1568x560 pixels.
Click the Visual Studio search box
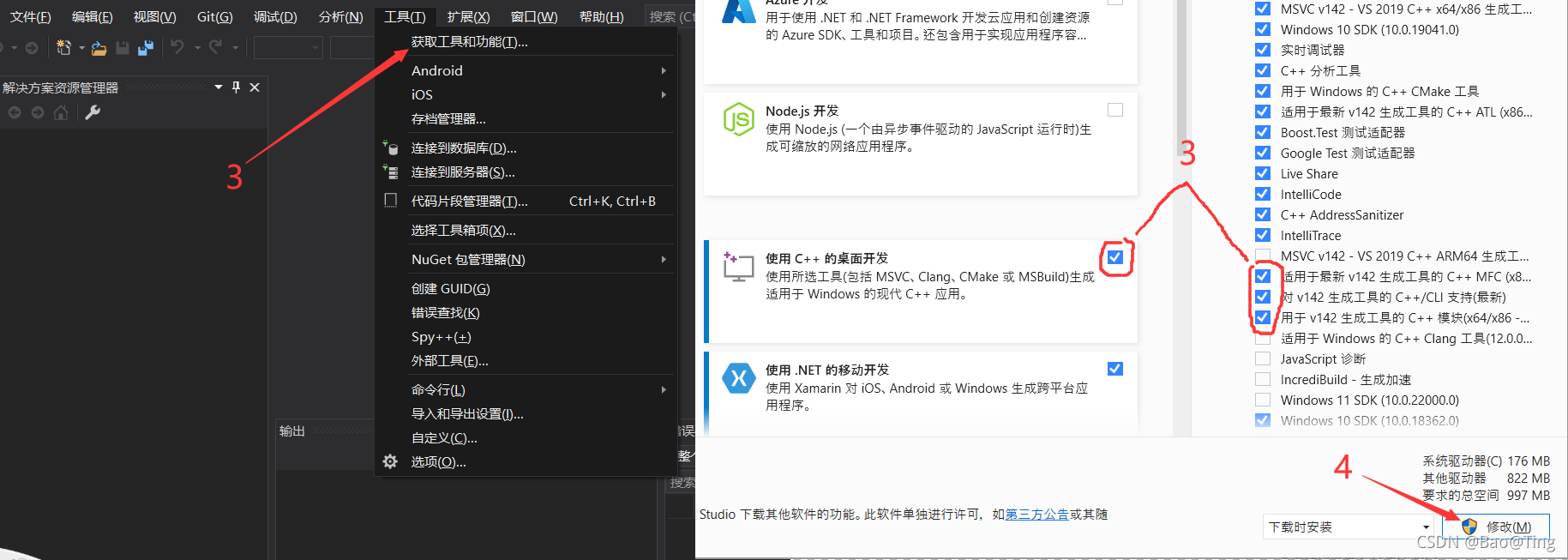pyautogui.click(x=670, y=16)
